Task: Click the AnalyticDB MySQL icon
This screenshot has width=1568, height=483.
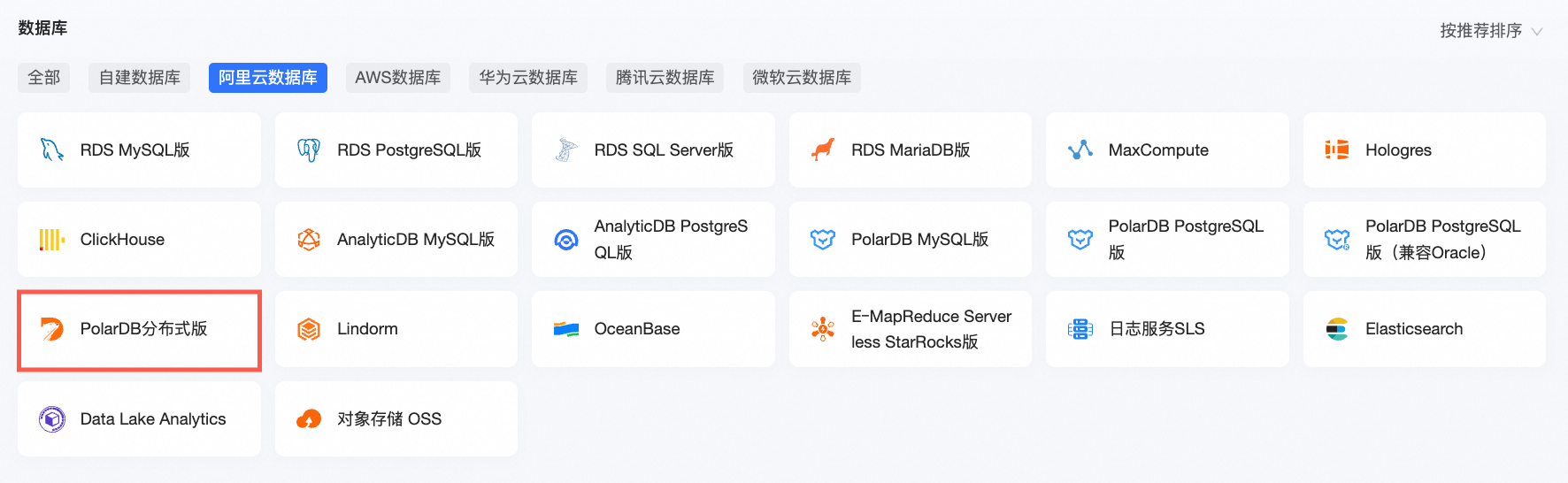Action: pyautogui.click(x=309, y=239)
